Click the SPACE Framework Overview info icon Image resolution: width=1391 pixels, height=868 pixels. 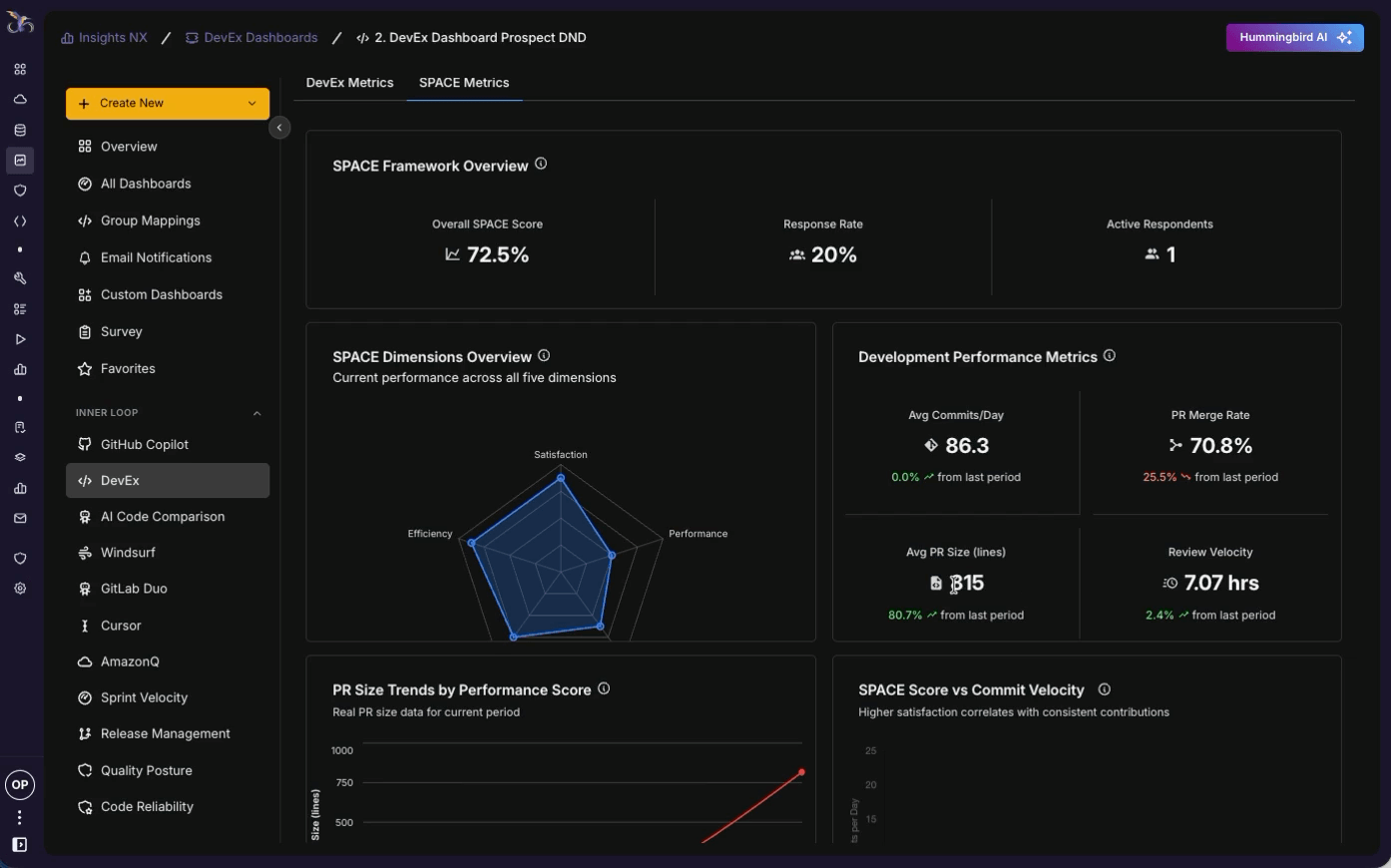[x=541, y=164]
